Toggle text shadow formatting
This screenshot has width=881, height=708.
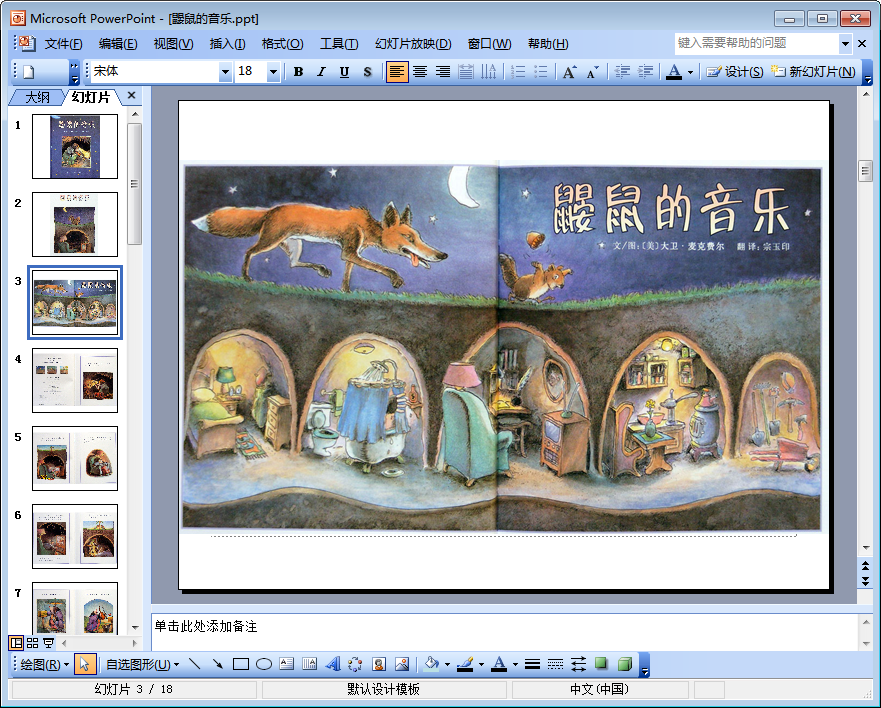[367, 72]
